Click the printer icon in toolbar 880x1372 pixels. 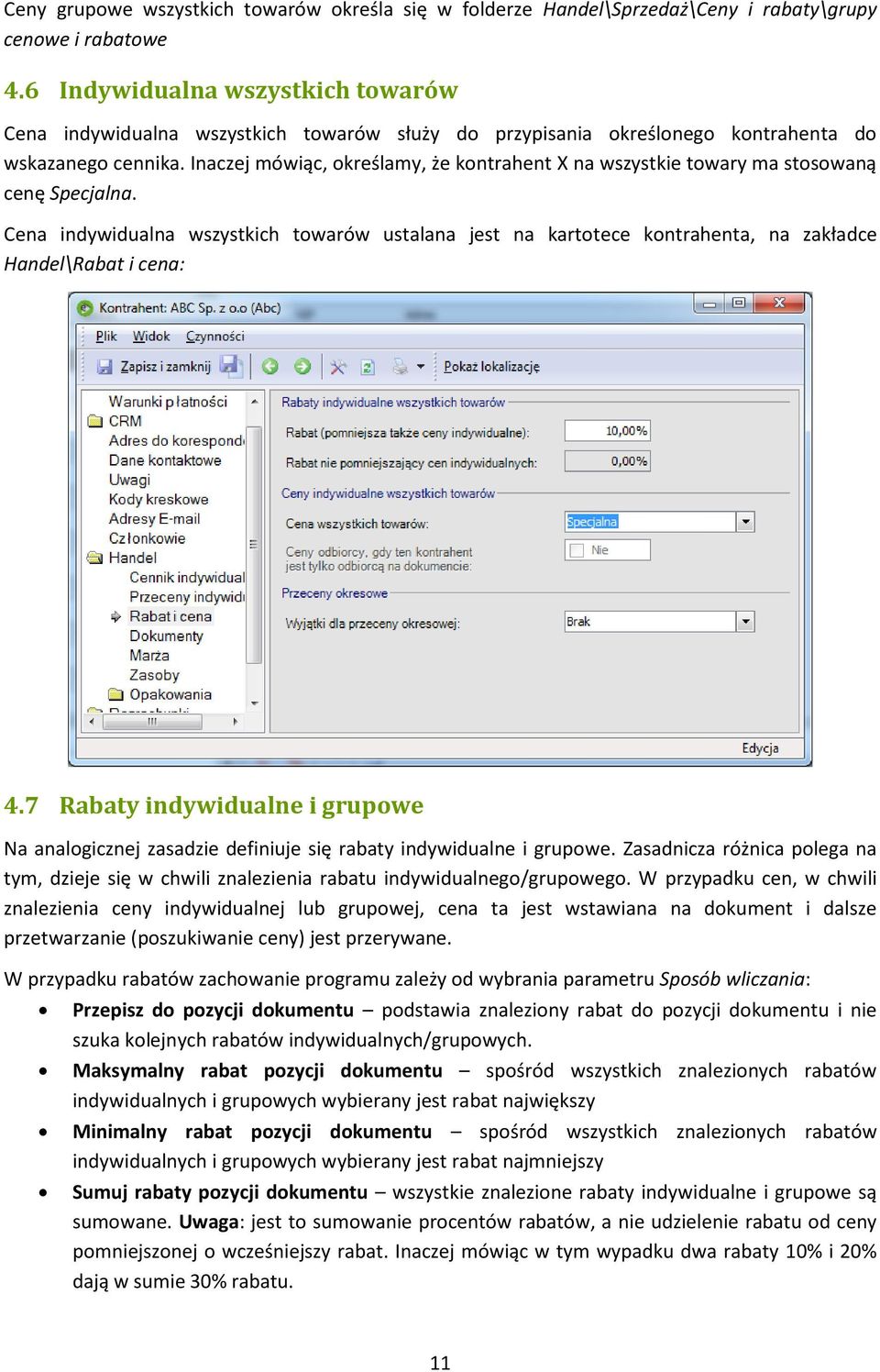coord(400,367)
